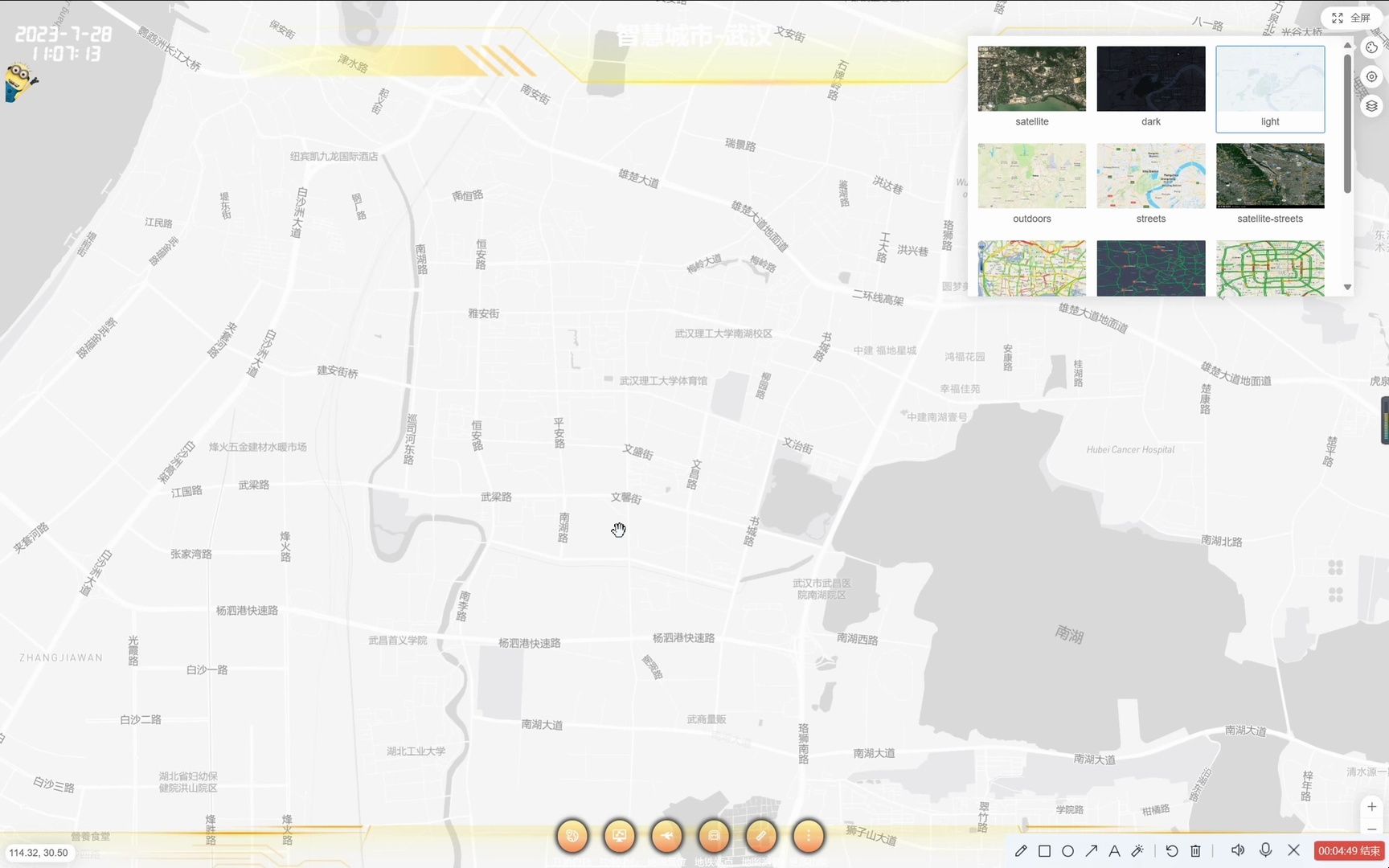1389x868 pixels.
Task: Click the 武汉市武昌医院南湖院区 hospital label
Action: coord(822,589)
